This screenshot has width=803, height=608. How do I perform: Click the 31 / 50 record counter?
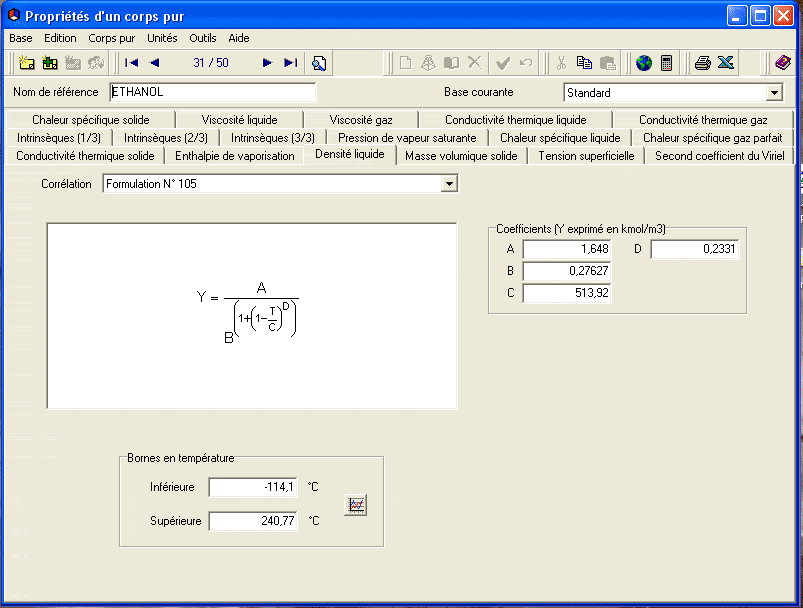pyautogui.click(x=210, y=63)
